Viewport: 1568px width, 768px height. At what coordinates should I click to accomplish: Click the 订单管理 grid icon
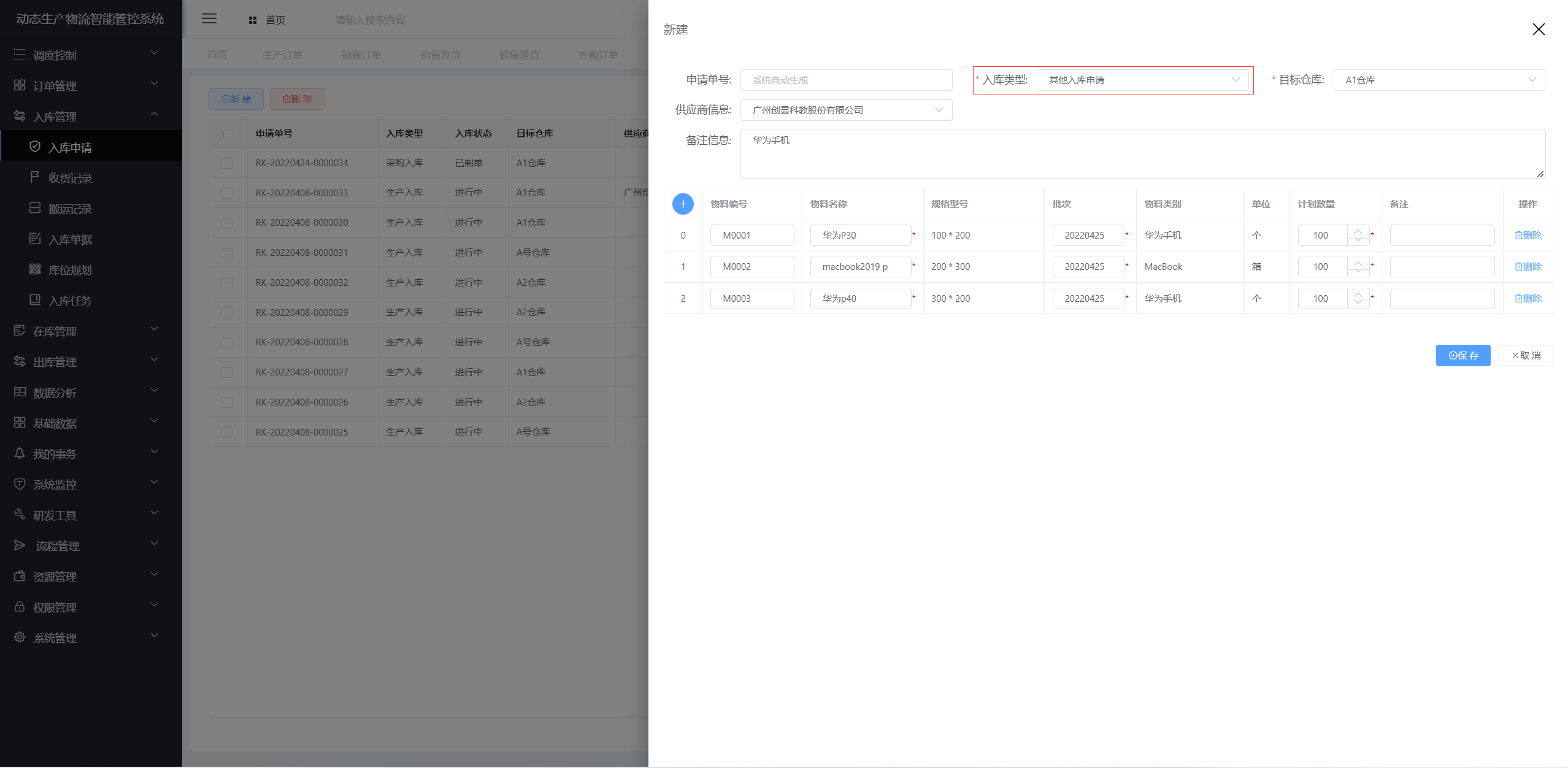pos(20,85)
